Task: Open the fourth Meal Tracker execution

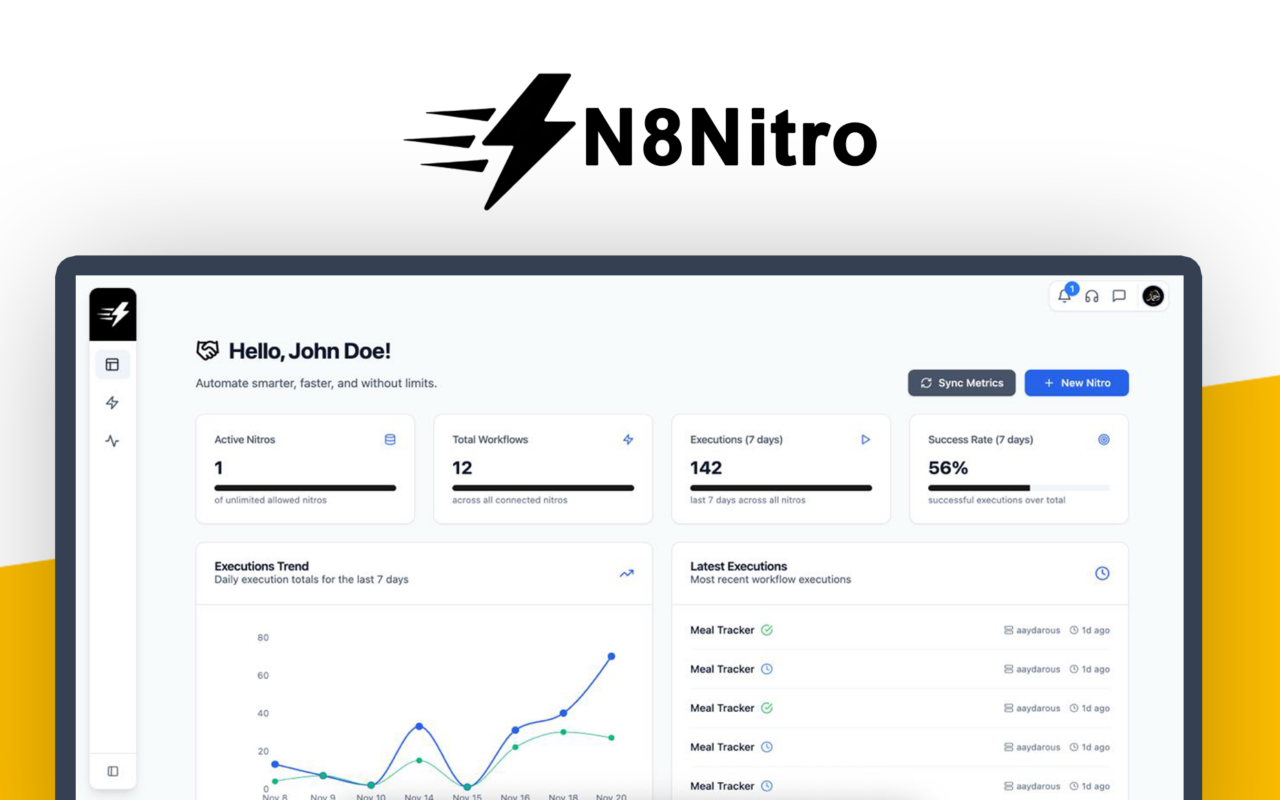Action: pos(900,747)
